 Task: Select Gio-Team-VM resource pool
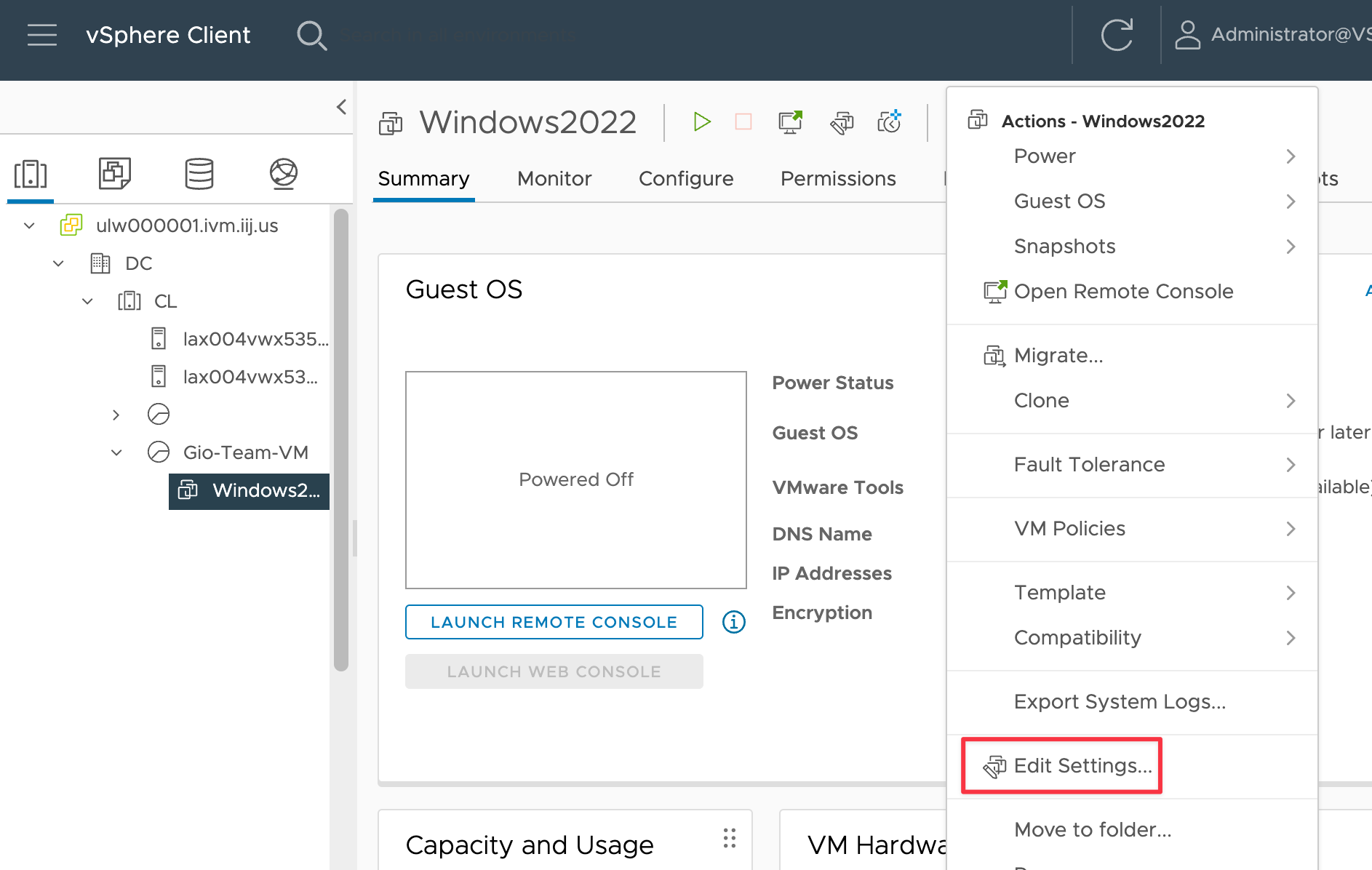tap(245, 452)
